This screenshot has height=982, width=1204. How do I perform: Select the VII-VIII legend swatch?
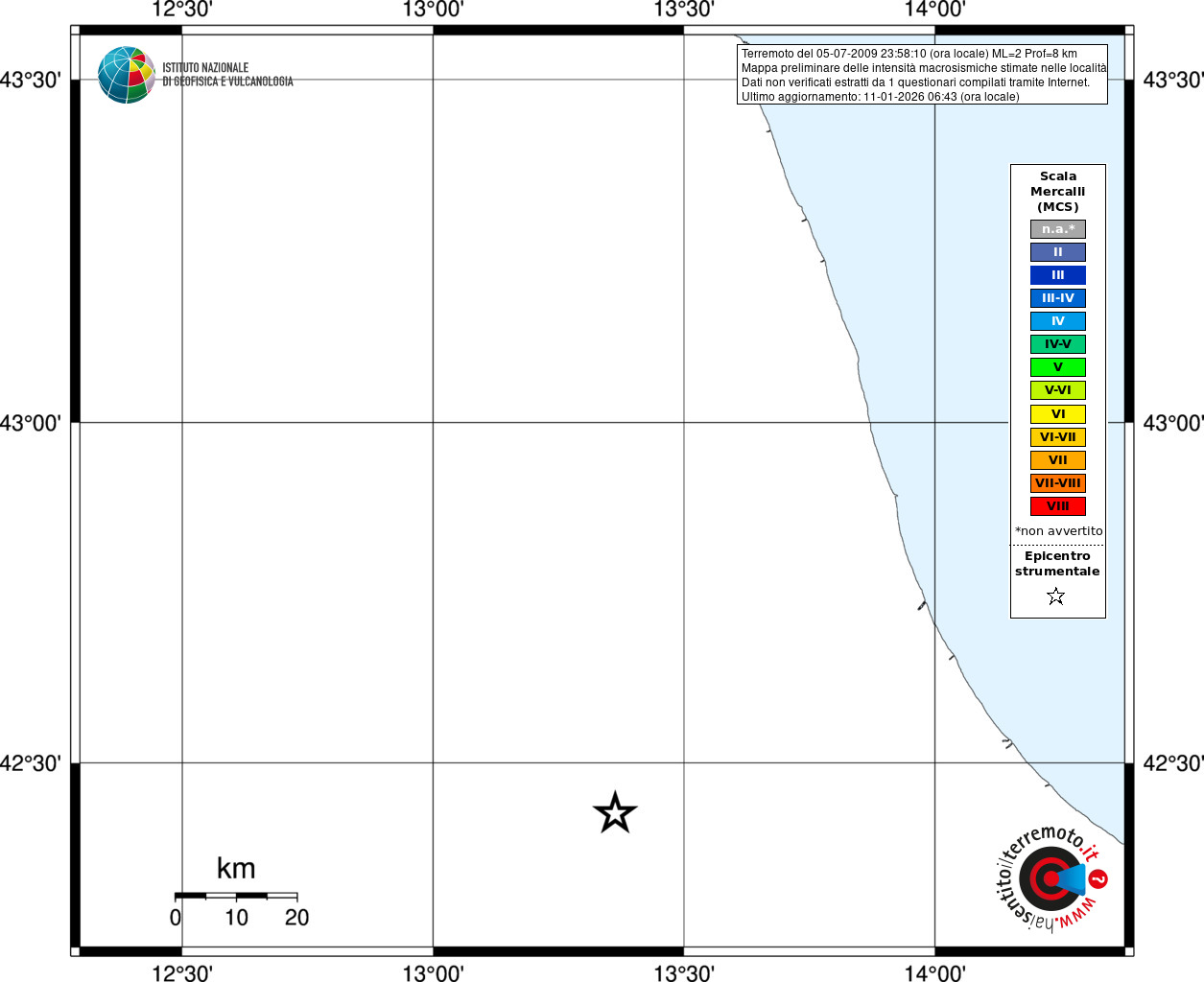[x=1058, y=483]
